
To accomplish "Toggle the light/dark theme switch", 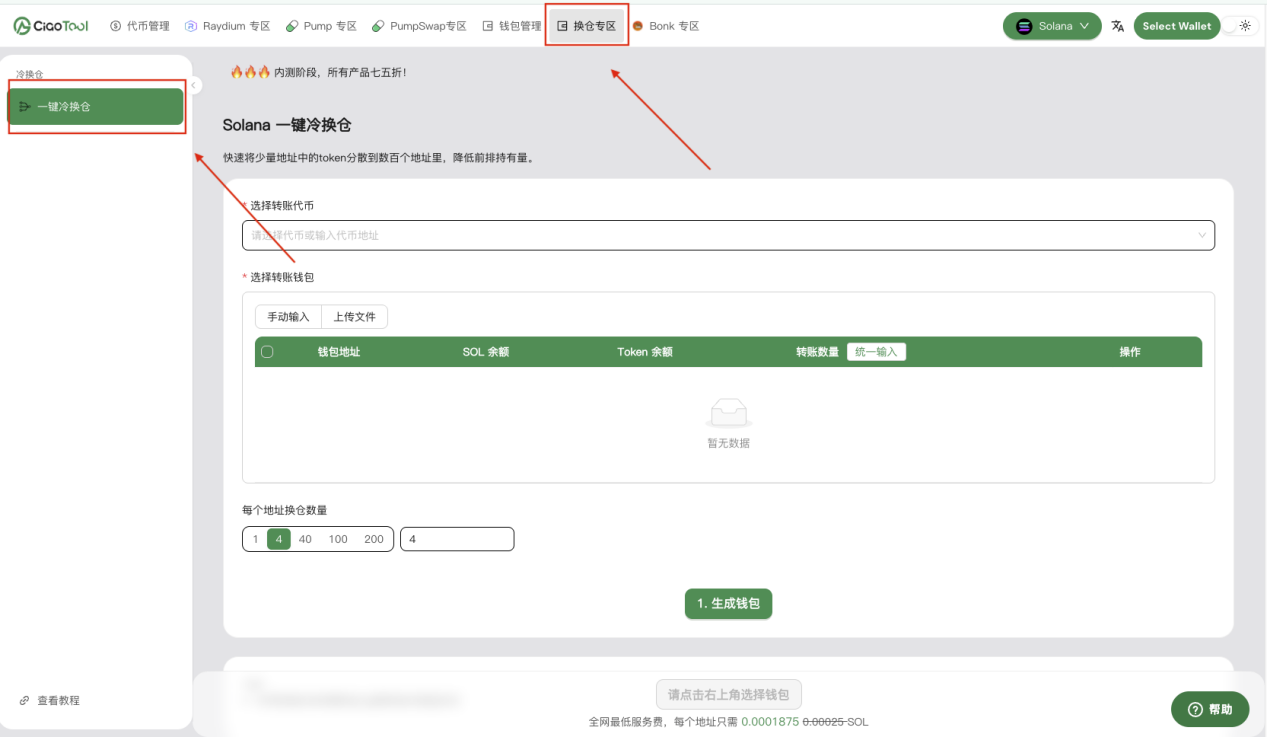I will pyautogui.click(x=1240, y=26).
